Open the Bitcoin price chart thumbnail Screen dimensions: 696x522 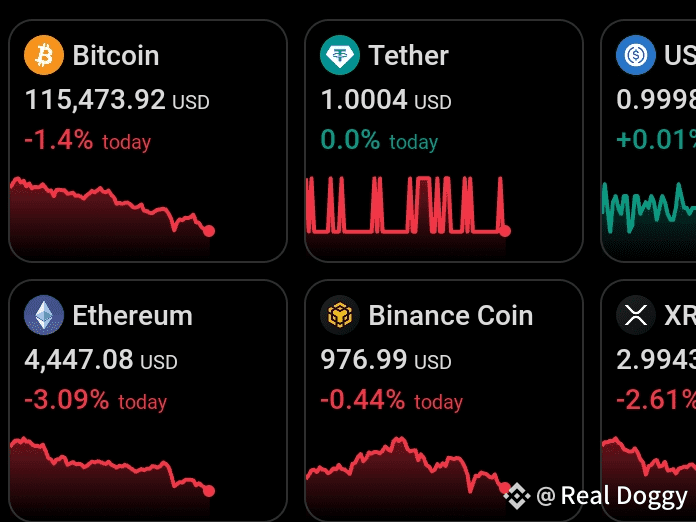pyautogui.click(x=112, y=217)
